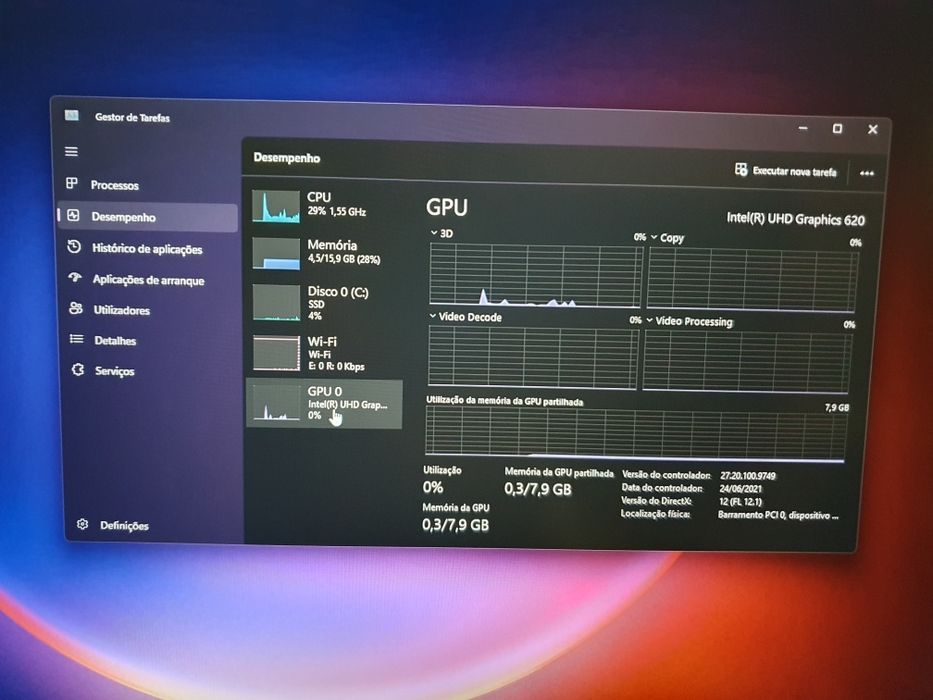The width and height of the screenshot is (933, 700).
Task: Click the Aplicações de arranque icon
Action: [x=75, y=277]
